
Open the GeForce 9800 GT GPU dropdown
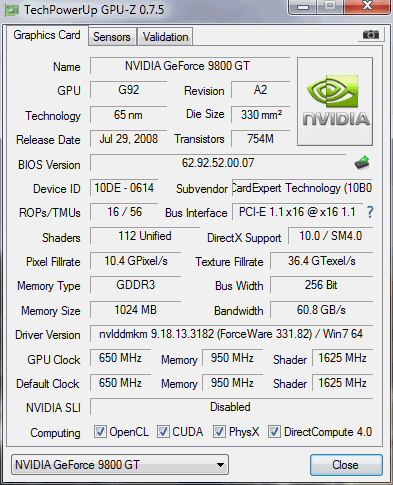(120, 464)
